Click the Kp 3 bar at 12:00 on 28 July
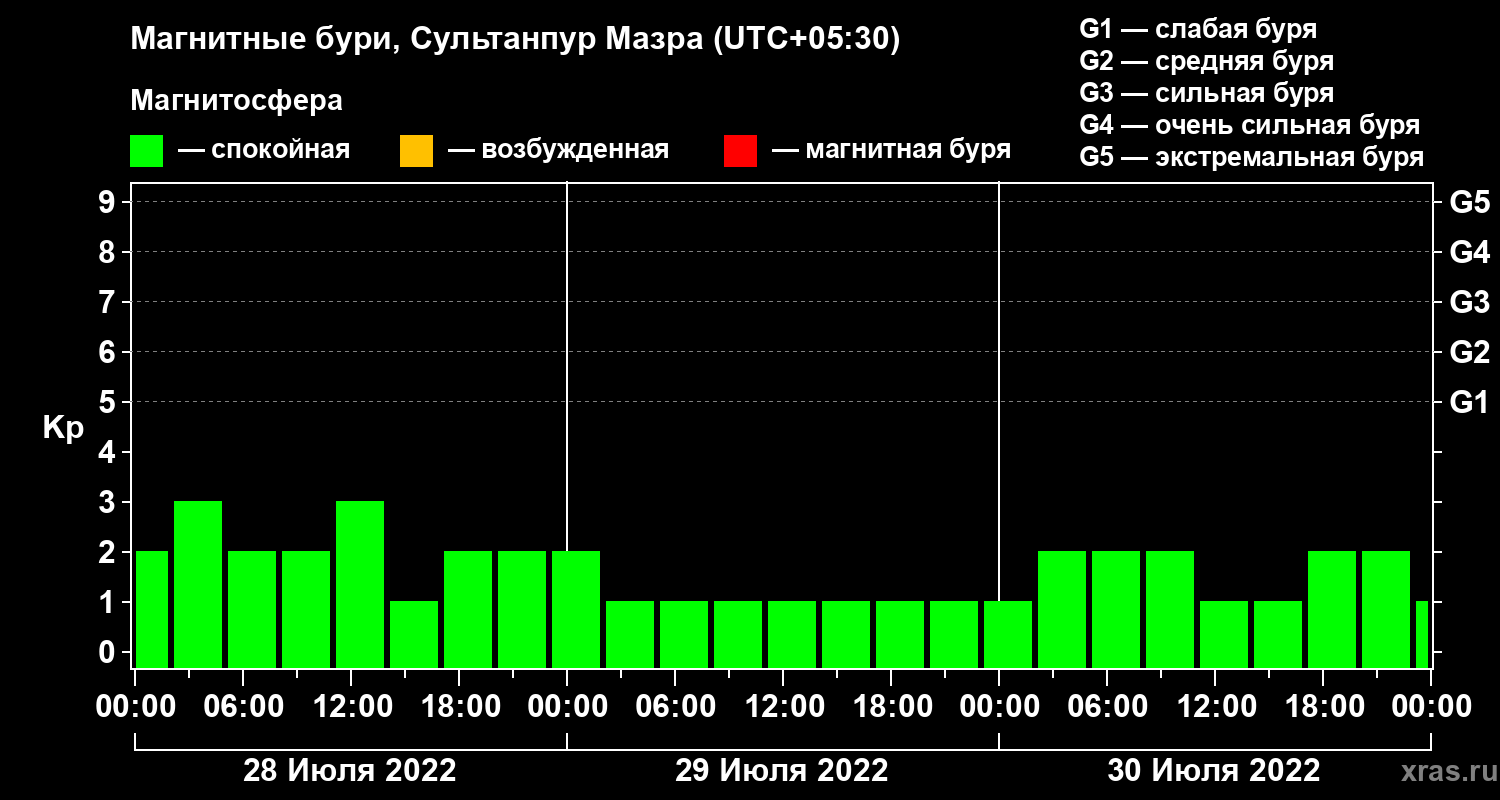This screenshot has width=1500, height=800. point(360,584)
